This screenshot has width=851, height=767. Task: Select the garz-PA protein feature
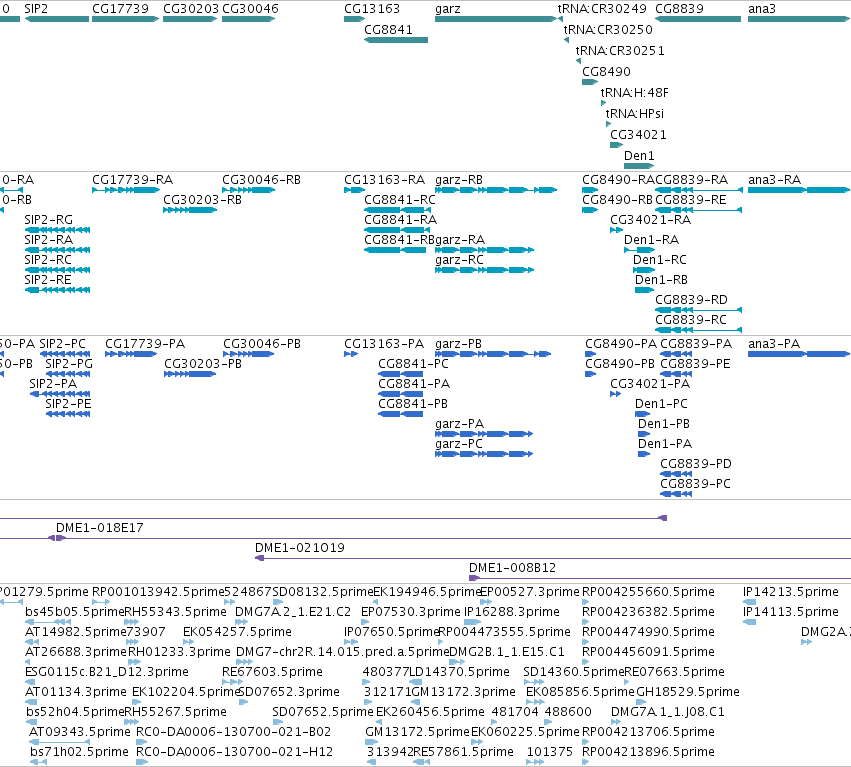484,434
